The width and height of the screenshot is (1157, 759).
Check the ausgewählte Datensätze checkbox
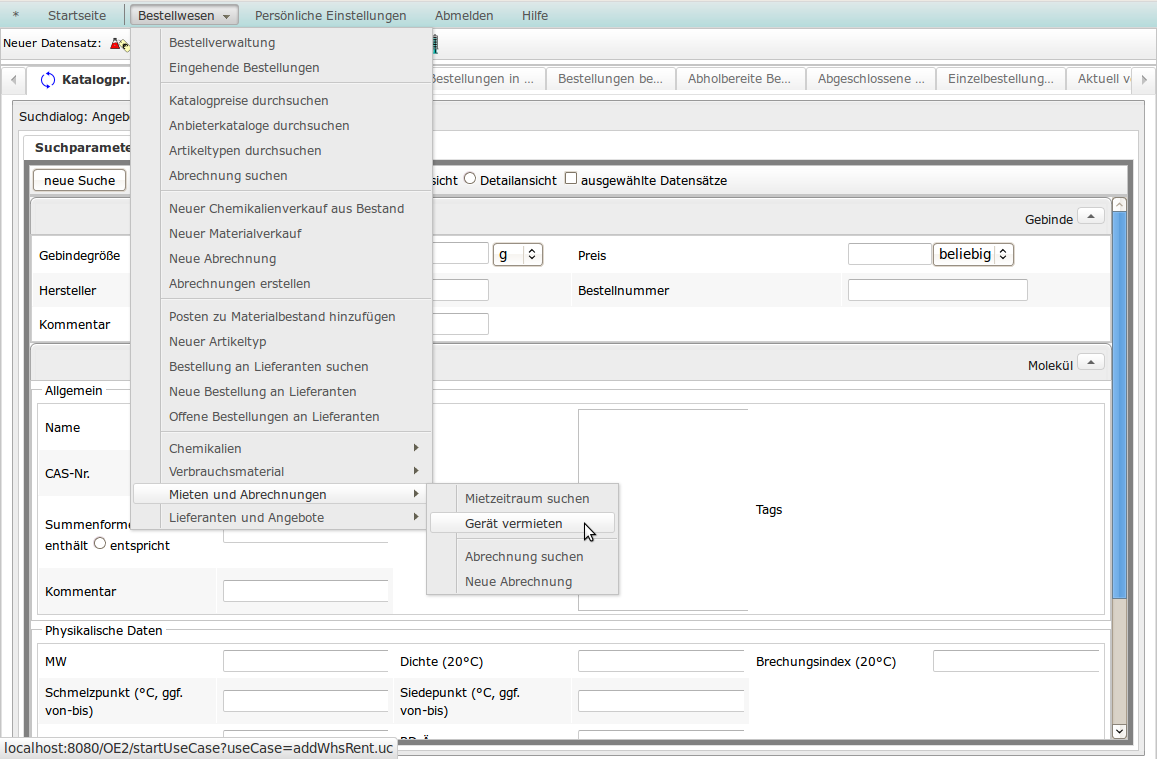pyautogui.click(x=571, y=179)
